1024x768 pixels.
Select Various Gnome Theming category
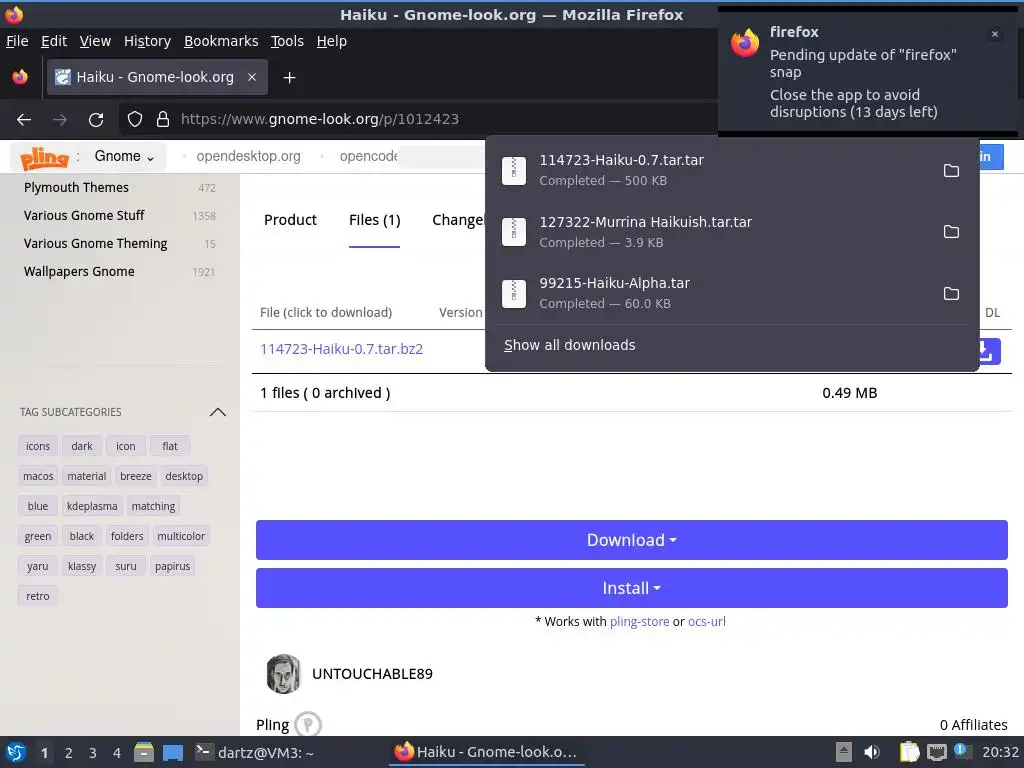coord(95,244)
